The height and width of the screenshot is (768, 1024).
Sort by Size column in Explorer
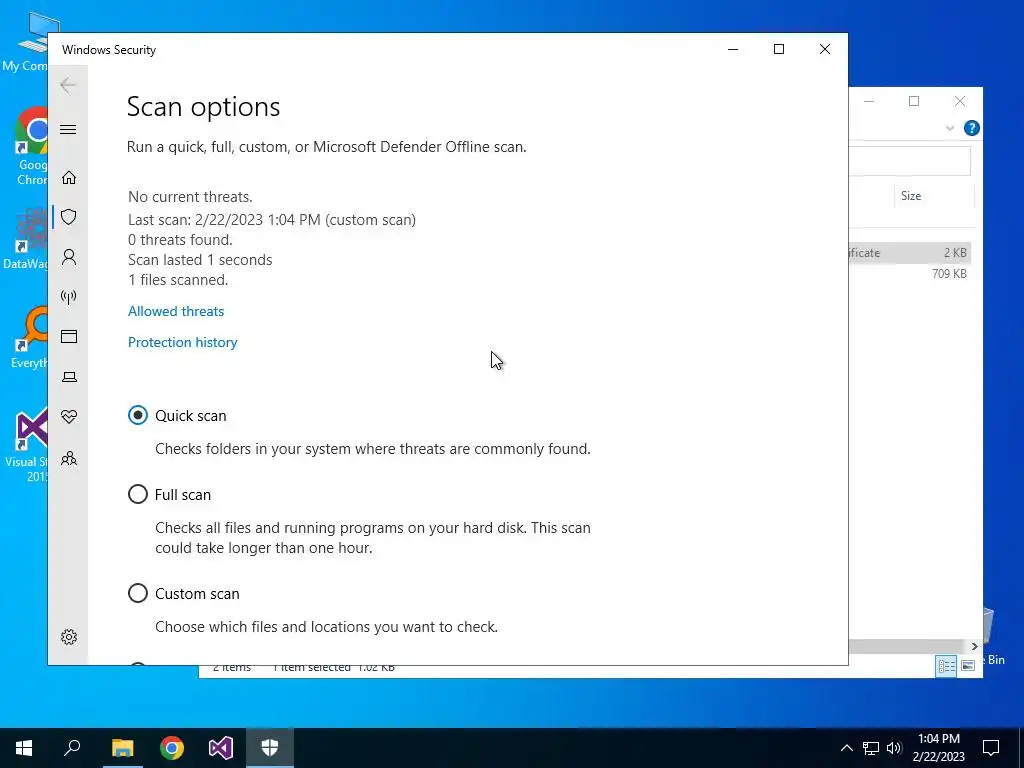pyautogui.click(x=933, y=196)
